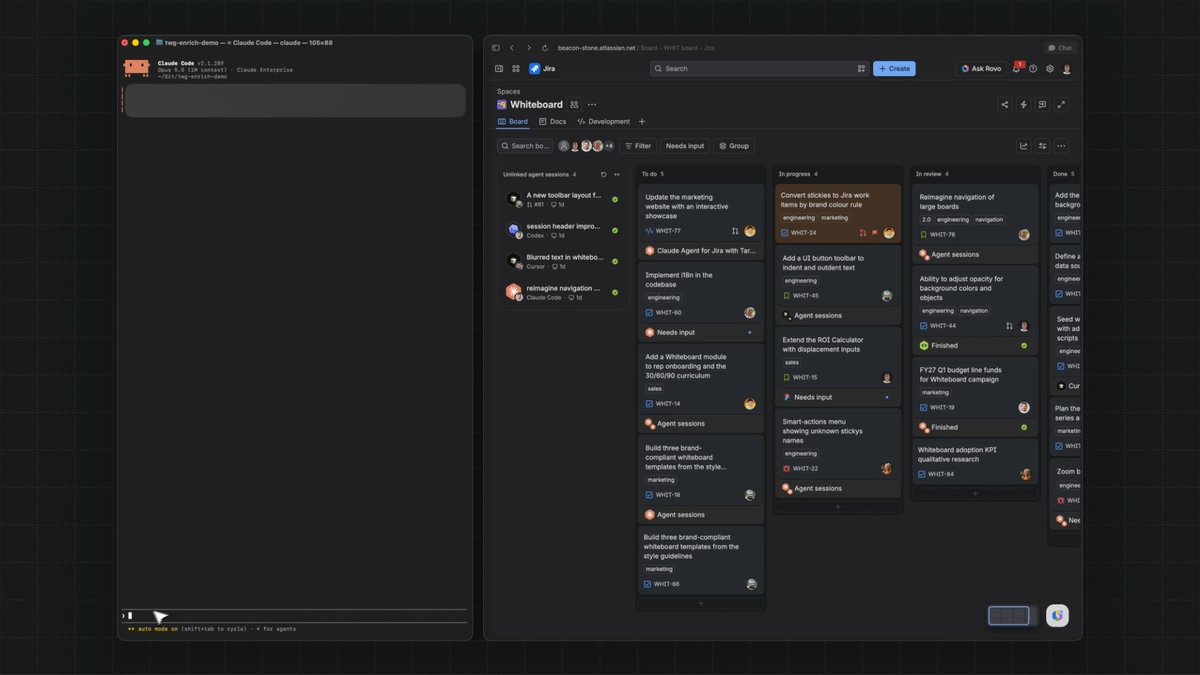Image resolution: width=1200 pixels, height=675 pixels.
Task: Open the automation lightning bolt icon
Action: 1023,104
